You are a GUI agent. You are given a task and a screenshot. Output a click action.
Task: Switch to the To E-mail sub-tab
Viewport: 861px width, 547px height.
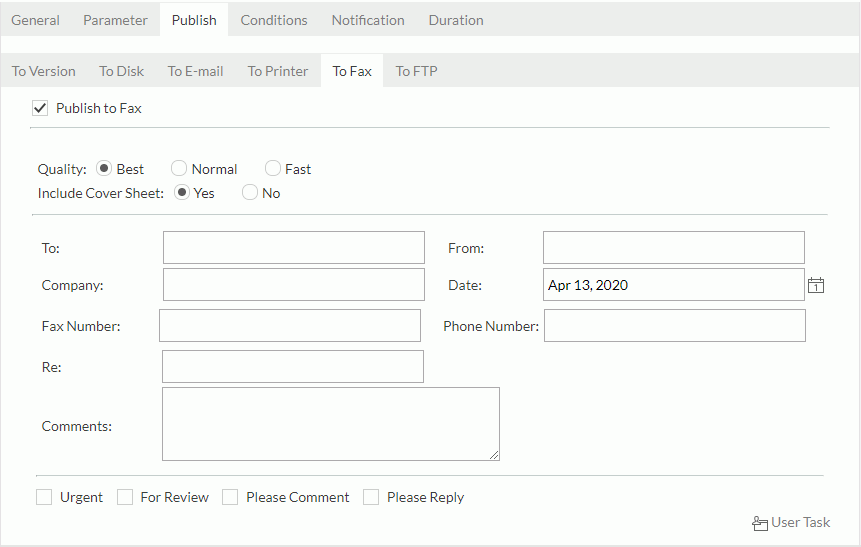pos(195,71)
